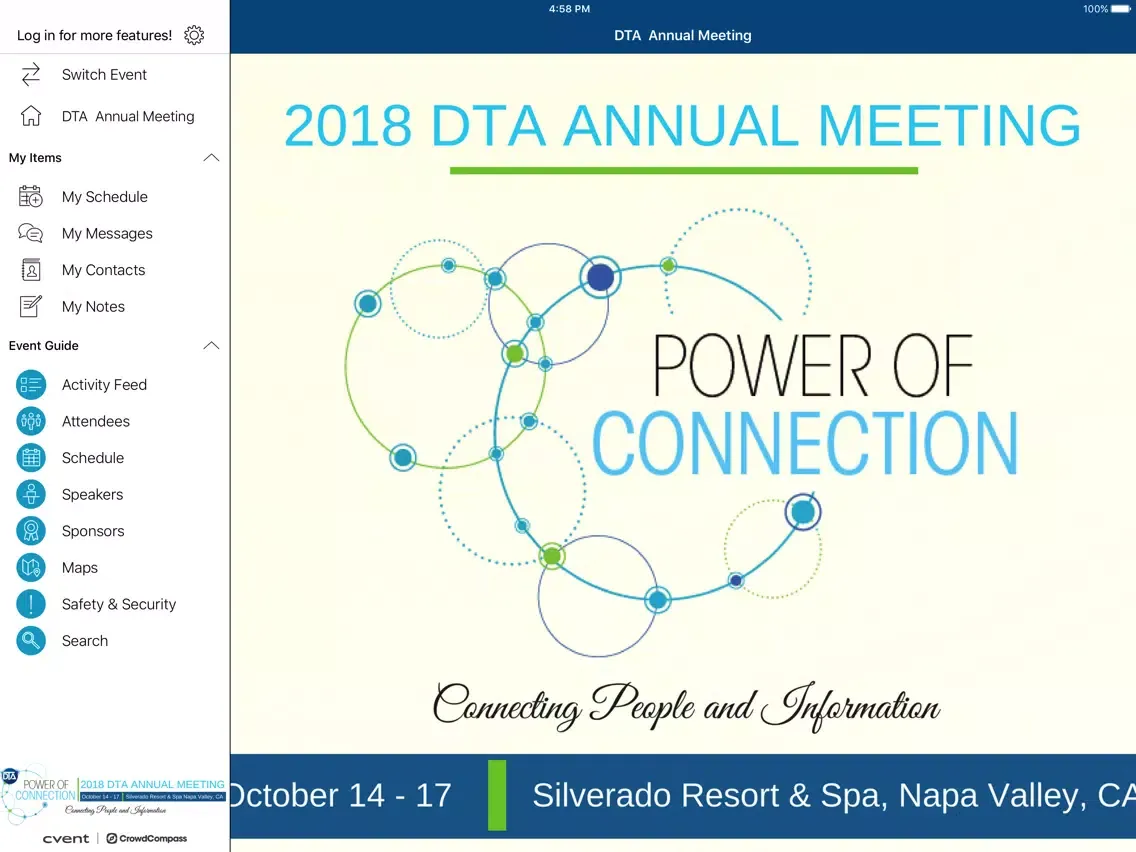Viewport: 1136px width, 852px height.
Task: Click the Speakers podium icon
Action: point(31,494)
